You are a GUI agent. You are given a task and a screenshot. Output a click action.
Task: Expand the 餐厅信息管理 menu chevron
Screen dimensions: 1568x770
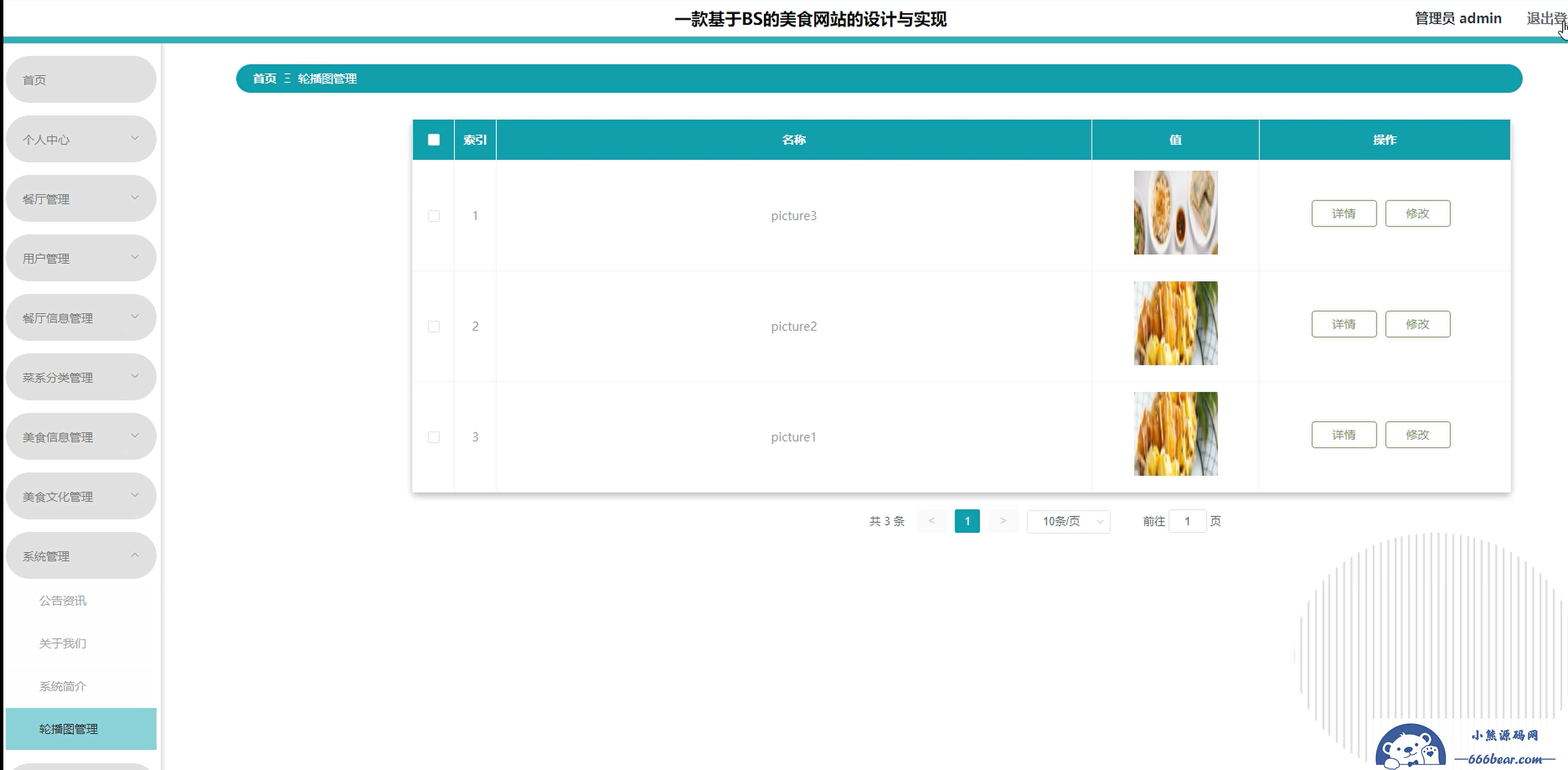coord(135,316)
